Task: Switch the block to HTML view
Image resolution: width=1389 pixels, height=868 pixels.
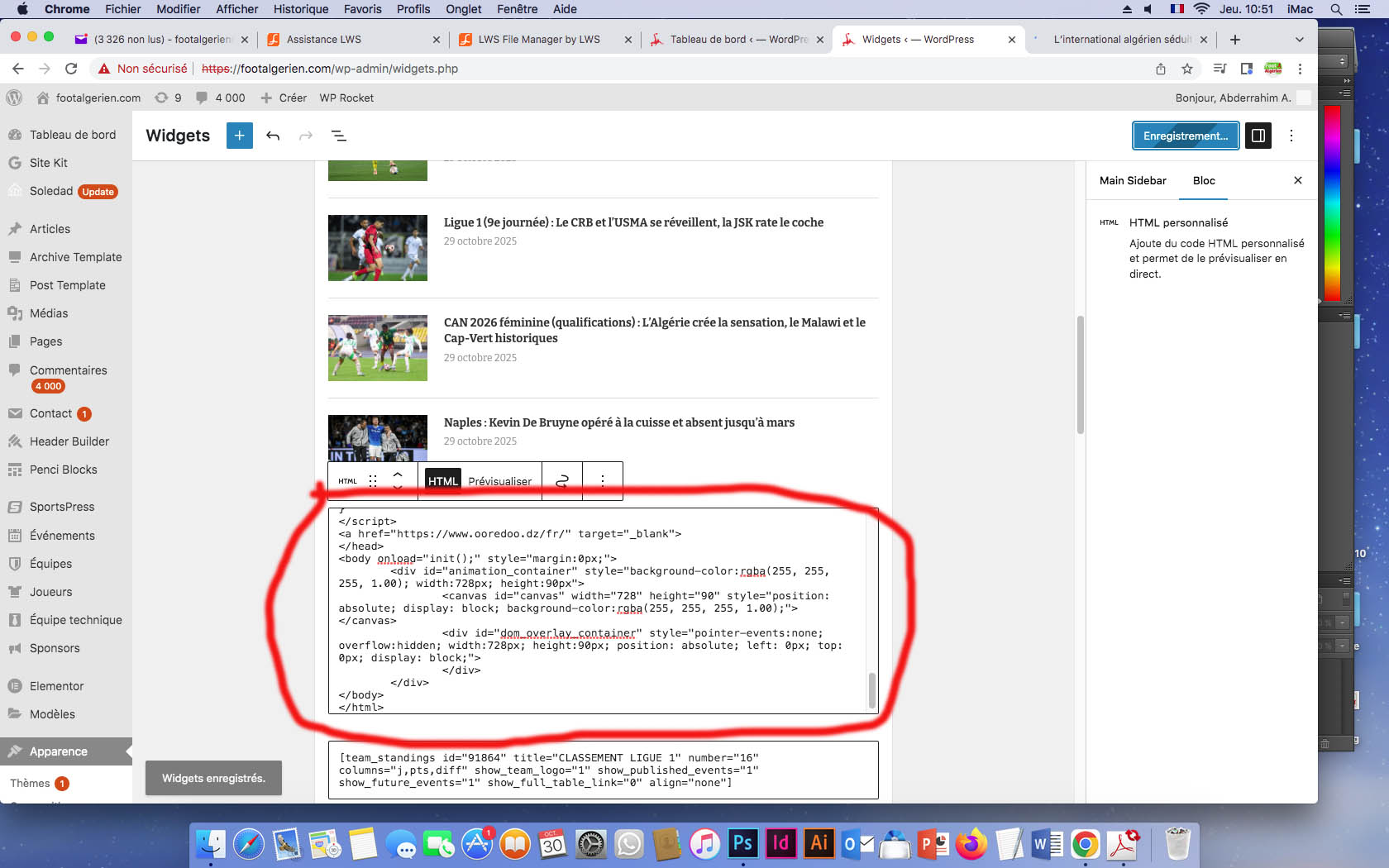Action: click(x=443, y=481)
